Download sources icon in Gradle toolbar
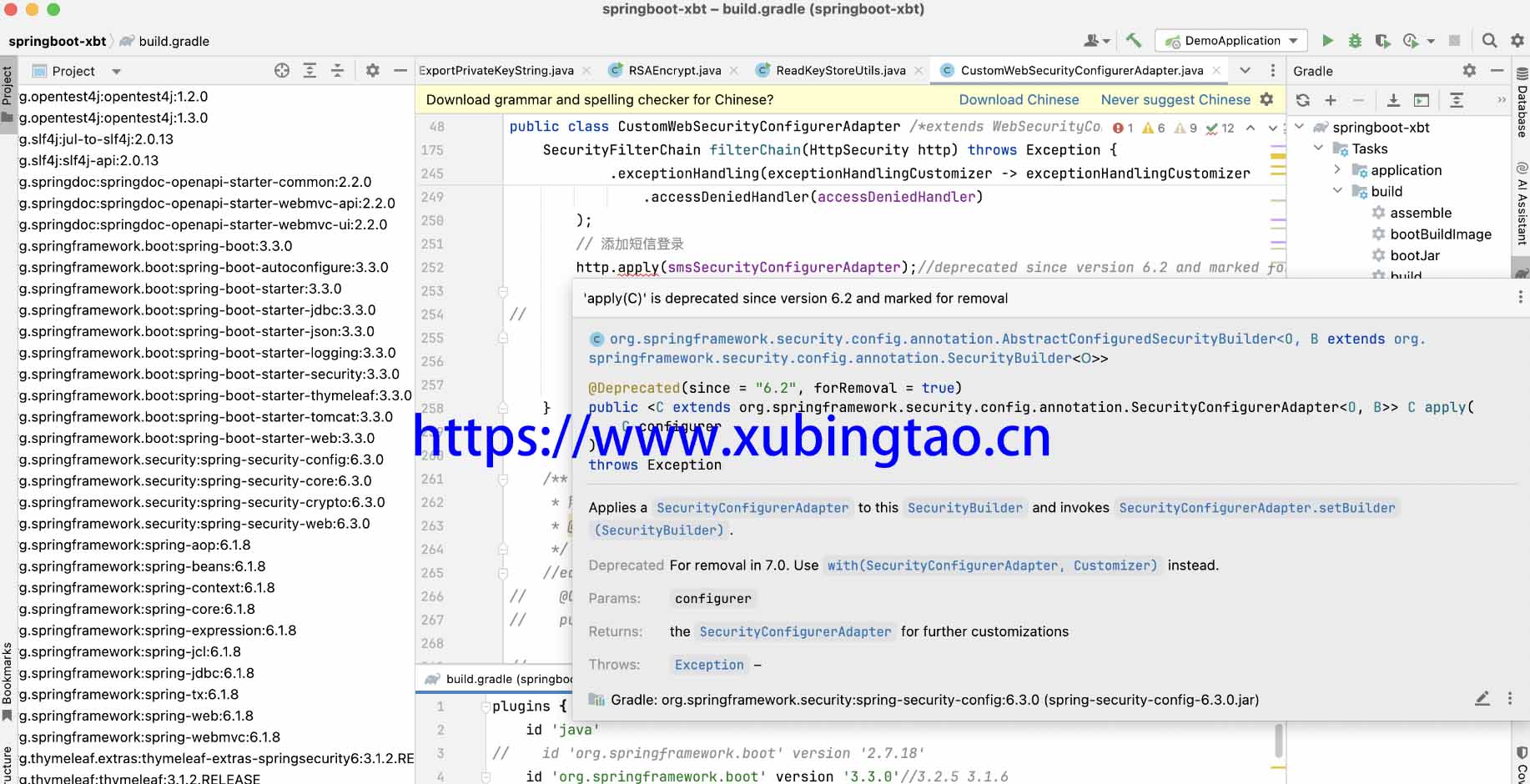The height and width of the screenshot is (784, 1530). [x=1393, y=100]
